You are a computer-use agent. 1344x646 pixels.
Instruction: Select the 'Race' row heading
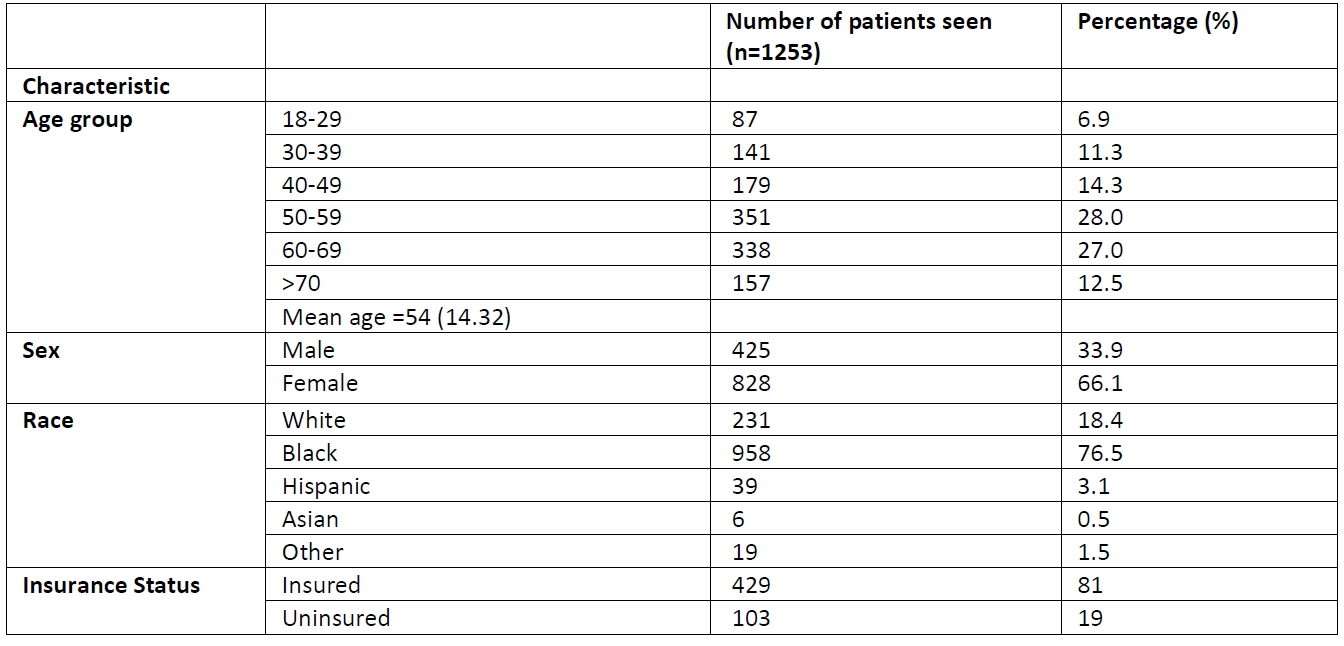point(48,420)
